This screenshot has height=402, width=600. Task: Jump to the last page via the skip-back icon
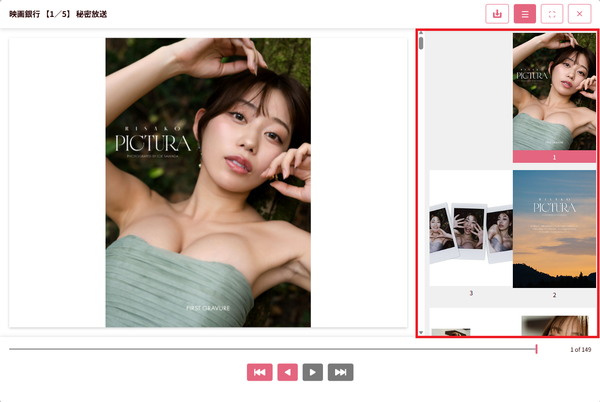coord(259,372)
